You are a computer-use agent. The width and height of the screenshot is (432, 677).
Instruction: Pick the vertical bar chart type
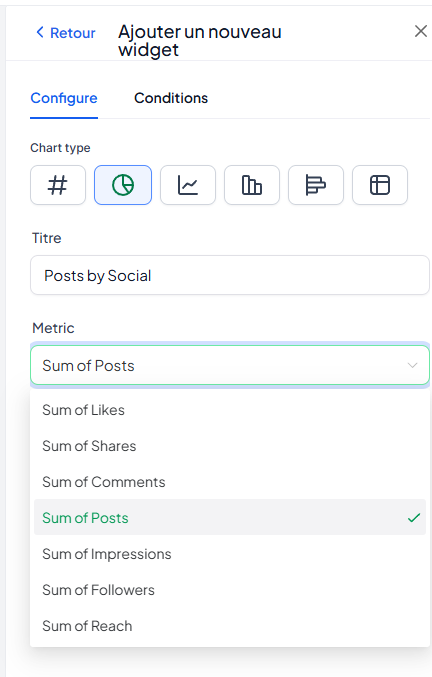(x=252, y=185)
